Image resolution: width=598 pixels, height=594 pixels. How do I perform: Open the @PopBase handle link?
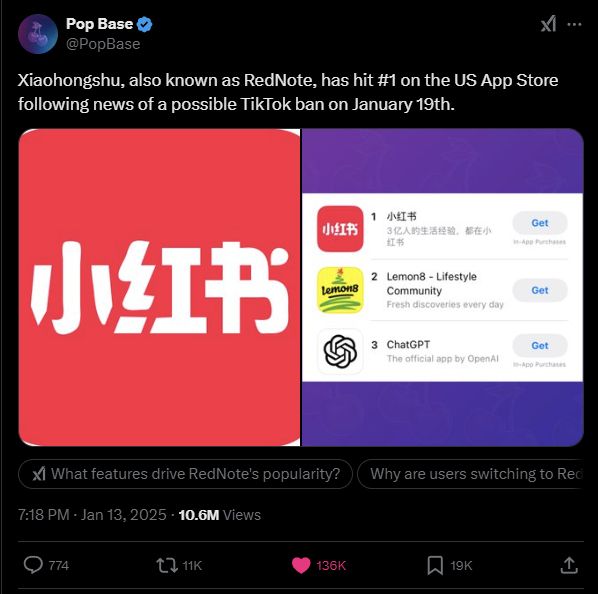point(103,44)
